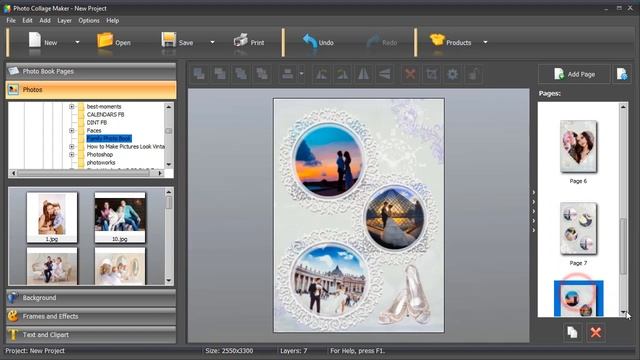Image resolution: width=640 pixels, height=360 pixels.
Task: Click the rotate left icon
Action: [322, 74]
